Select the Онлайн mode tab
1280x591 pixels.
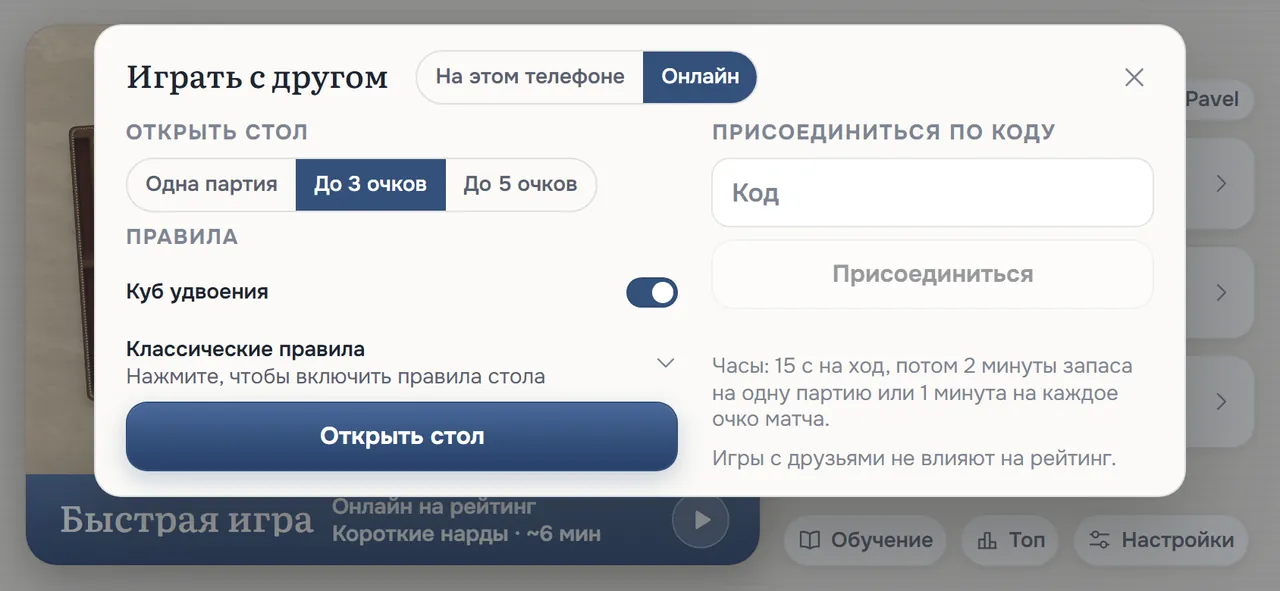pyautogui.click(x=700, y=77)
